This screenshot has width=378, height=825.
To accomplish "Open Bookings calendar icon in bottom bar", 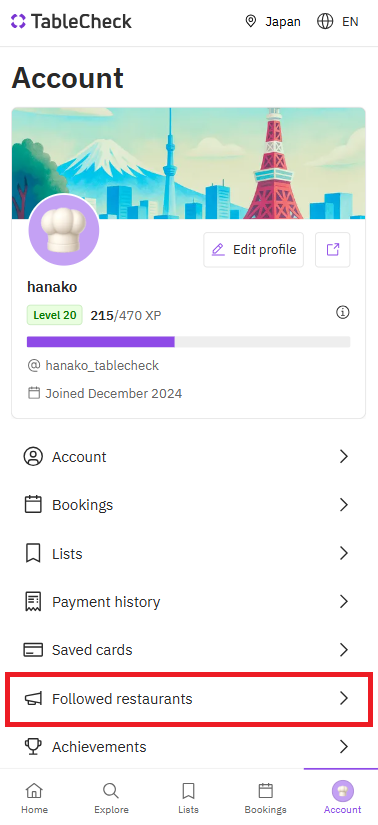I will (x=265, y=791).
